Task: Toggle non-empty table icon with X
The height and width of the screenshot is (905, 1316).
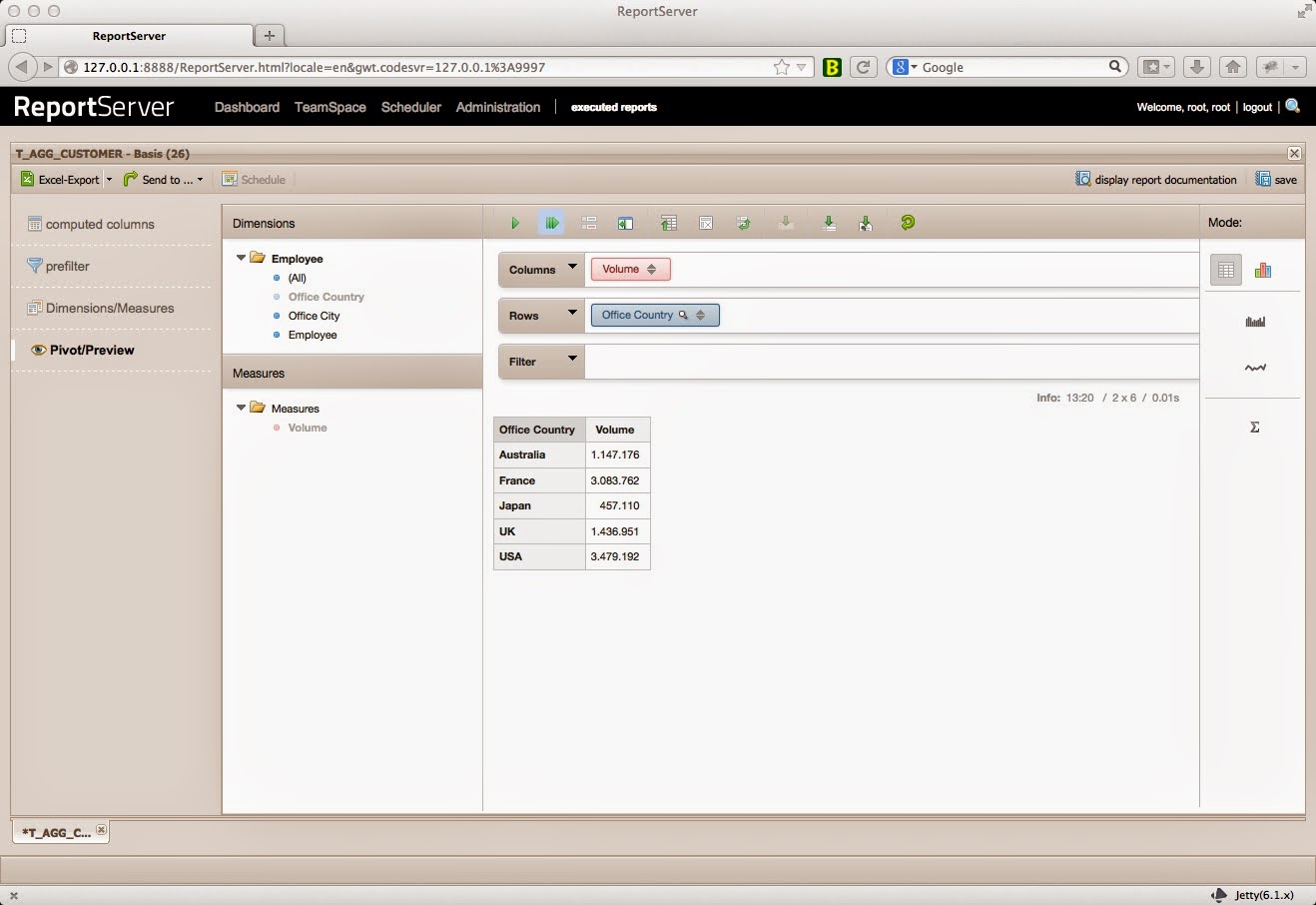Action: (706, 223)
